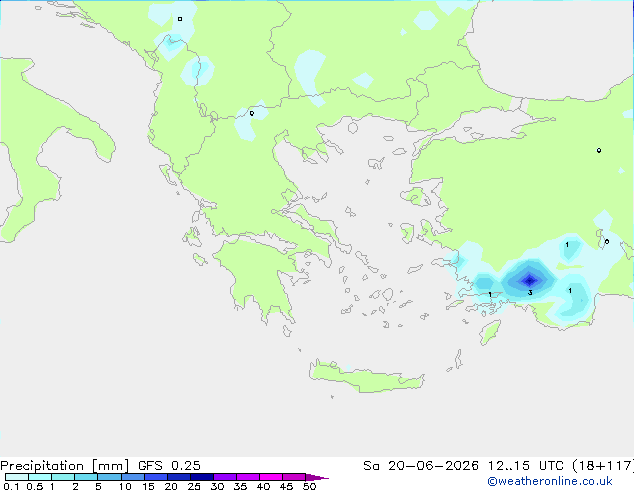This screenshot has width=634, height=490.
Task: Click the '3' value label at the precipitation maximum
Action: click(530, 292)
